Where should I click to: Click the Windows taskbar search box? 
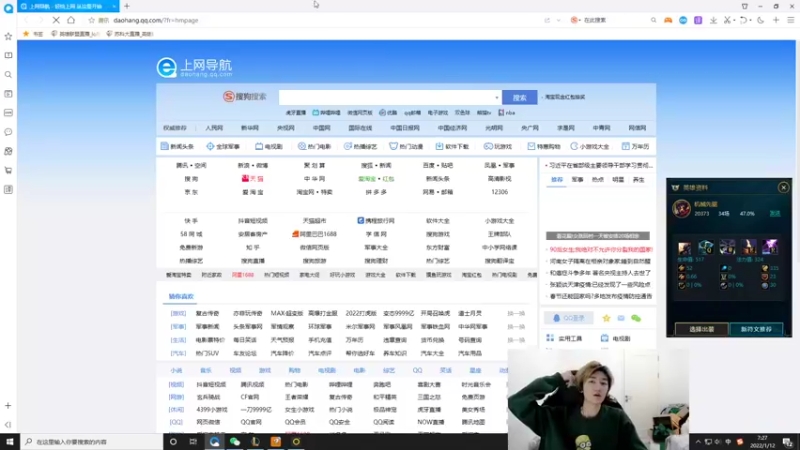pyautogui.click(x=92, y=441)
